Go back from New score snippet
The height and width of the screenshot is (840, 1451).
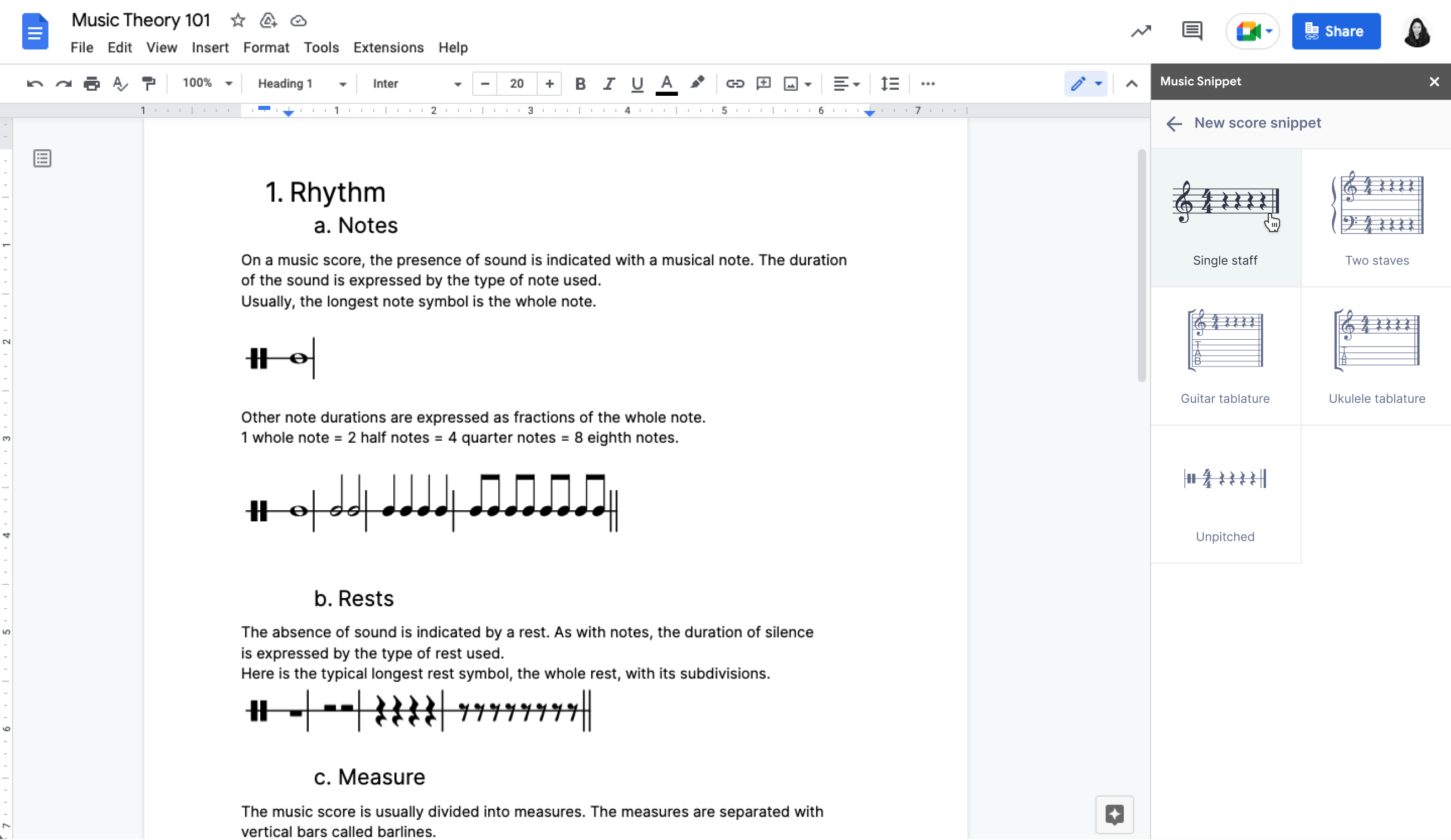pos(1174,124)
